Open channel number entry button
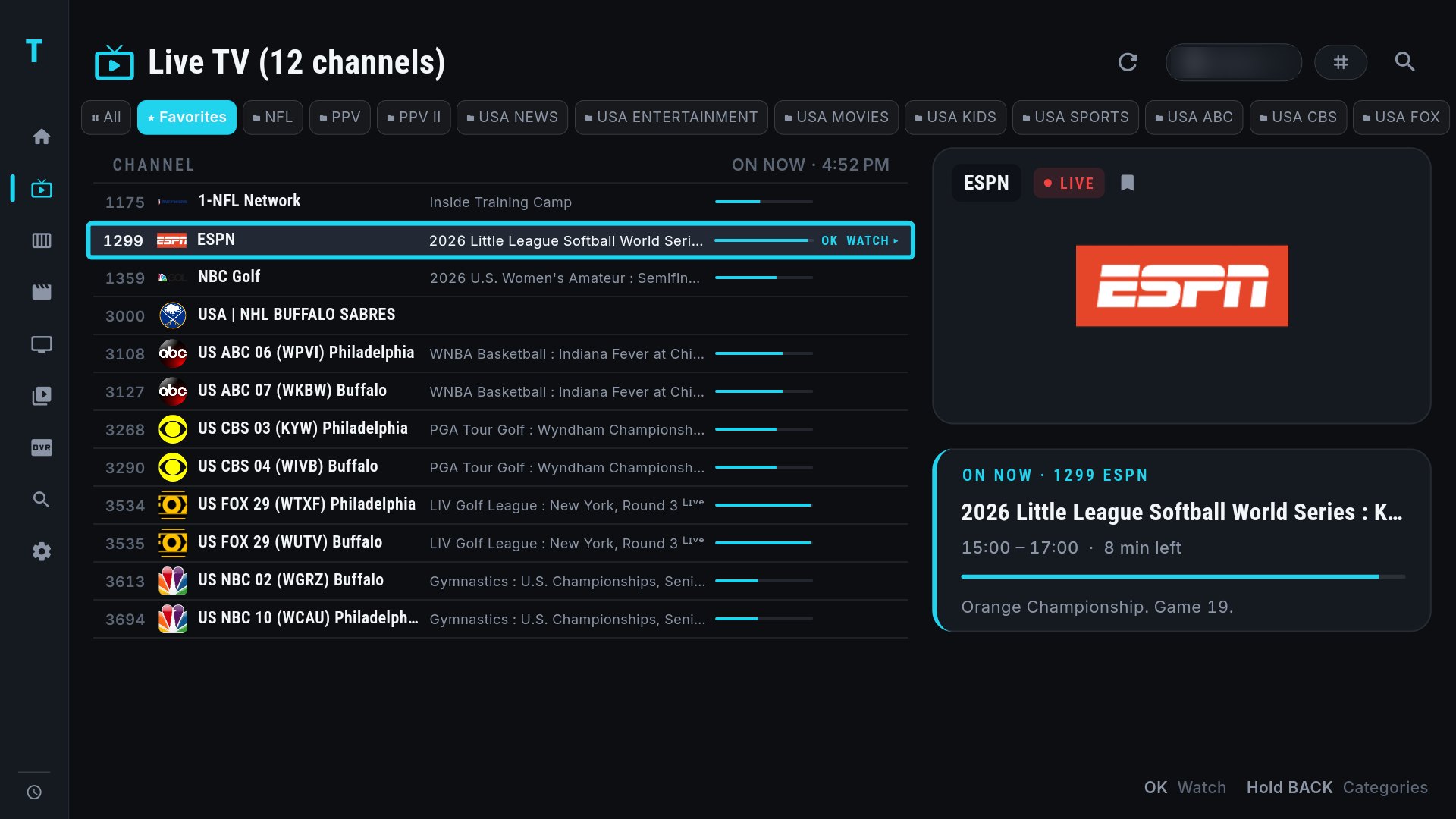This screenshot has width=1456, height=819. (x=1341, y=62)
